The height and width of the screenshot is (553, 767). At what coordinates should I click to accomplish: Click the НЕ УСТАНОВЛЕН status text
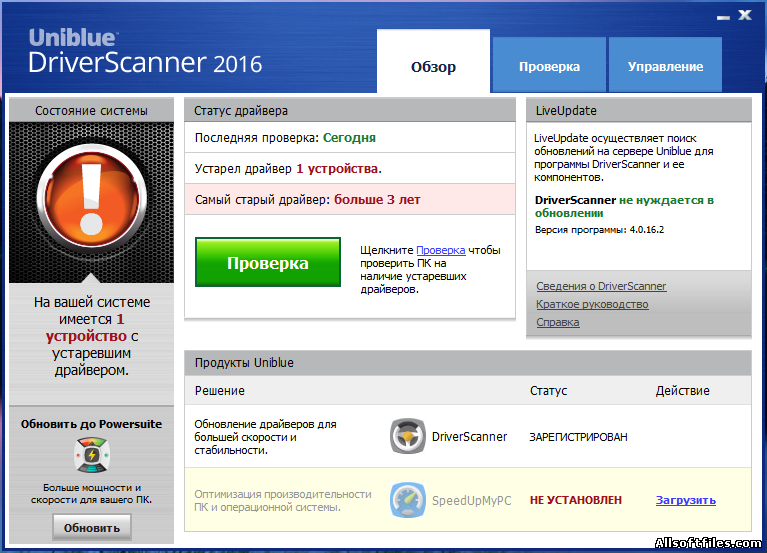tap(576, 500)
